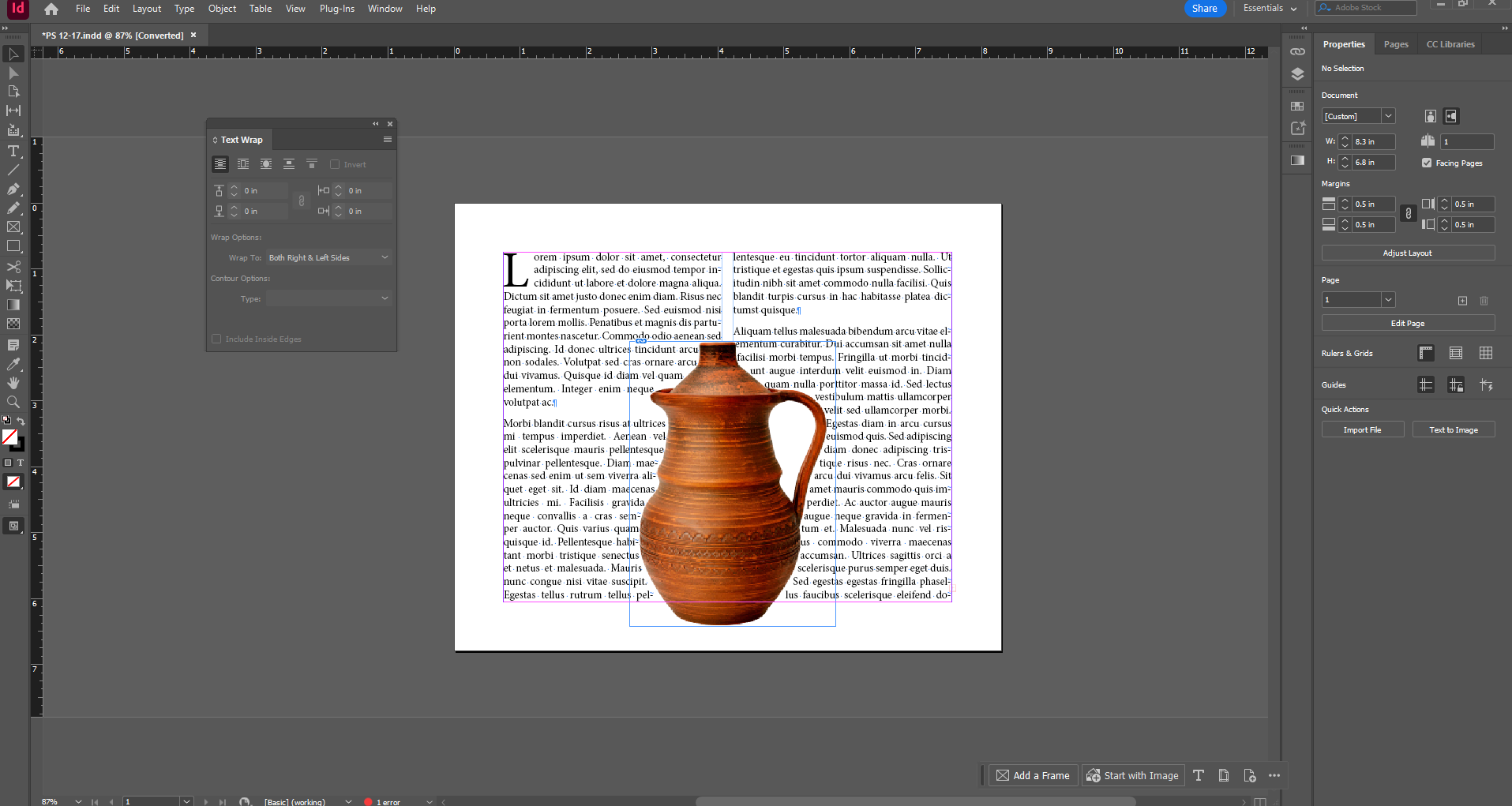Viewport: 1512px width, 806px height.
Task: Choose No text wrap icon
Action: [220, 164]
